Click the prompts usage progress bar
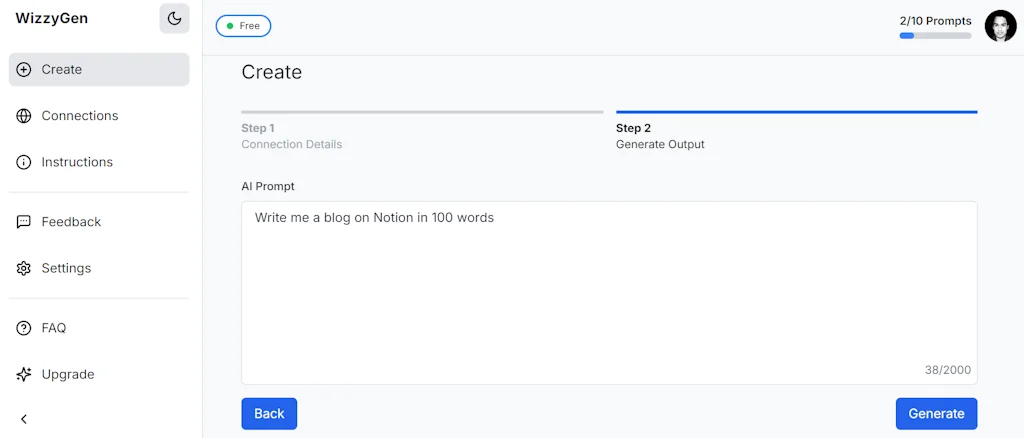 pyautogui.click(x=935, y=36)
